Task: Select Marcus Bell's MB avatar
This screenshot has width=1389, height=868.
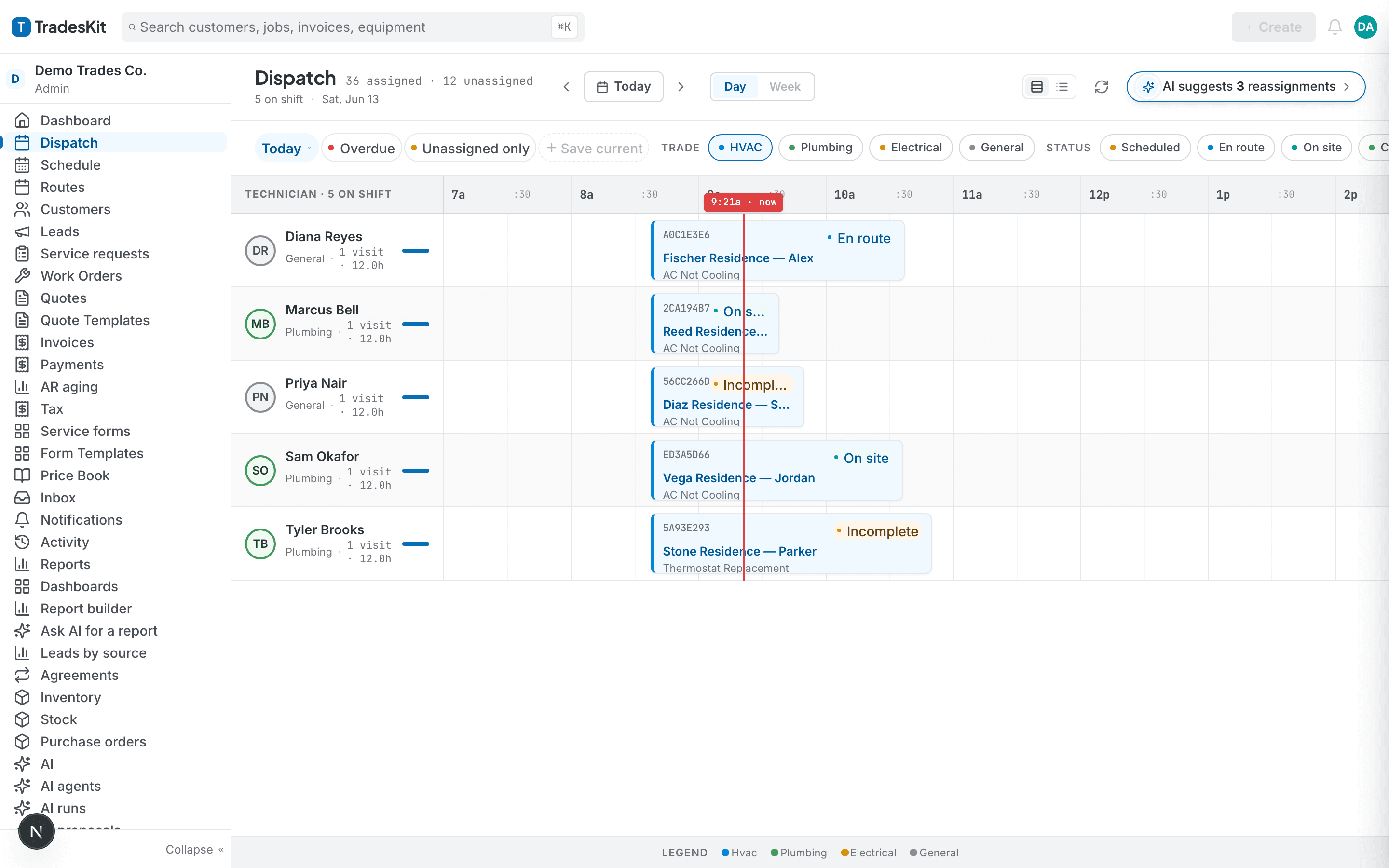Action: click(260, 324)
